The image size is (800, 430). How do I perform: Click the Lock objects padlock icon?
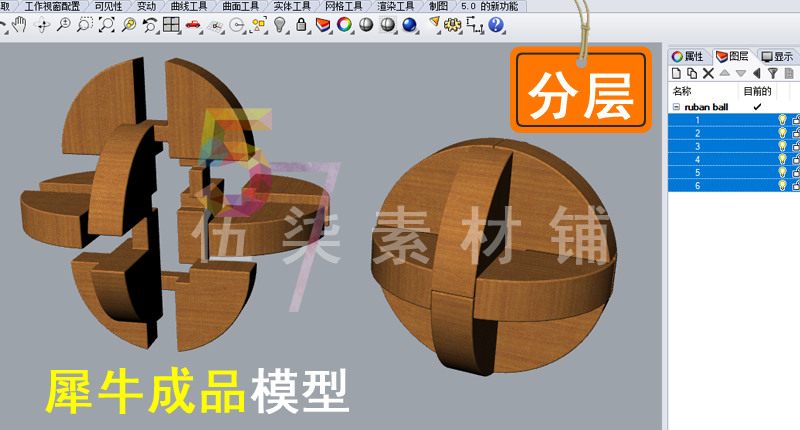(x=302, y=24)
